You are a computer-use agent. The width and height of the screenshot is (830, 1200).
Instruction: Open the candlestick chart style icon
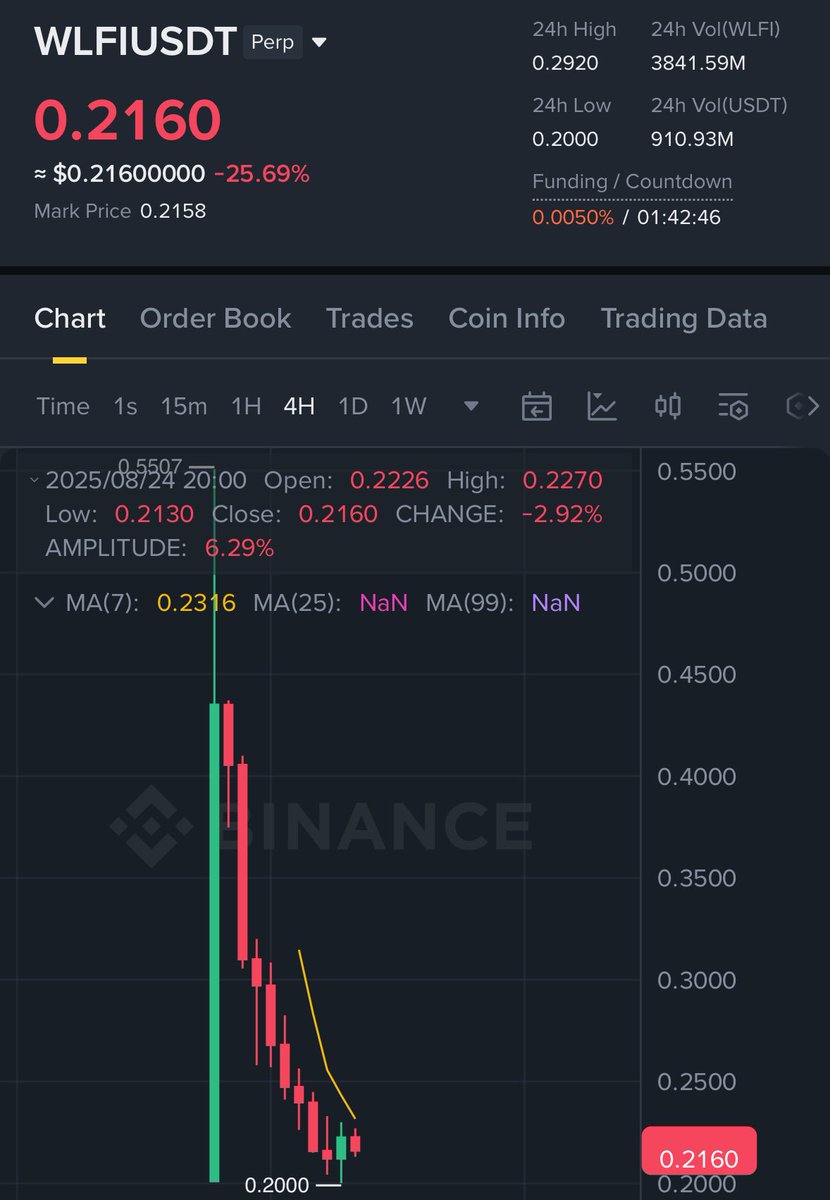(667, 406)
